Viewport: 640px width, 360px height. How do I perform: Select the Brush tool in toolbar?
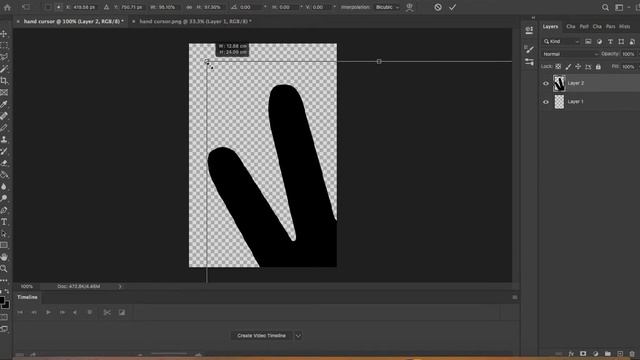(4, 128)
